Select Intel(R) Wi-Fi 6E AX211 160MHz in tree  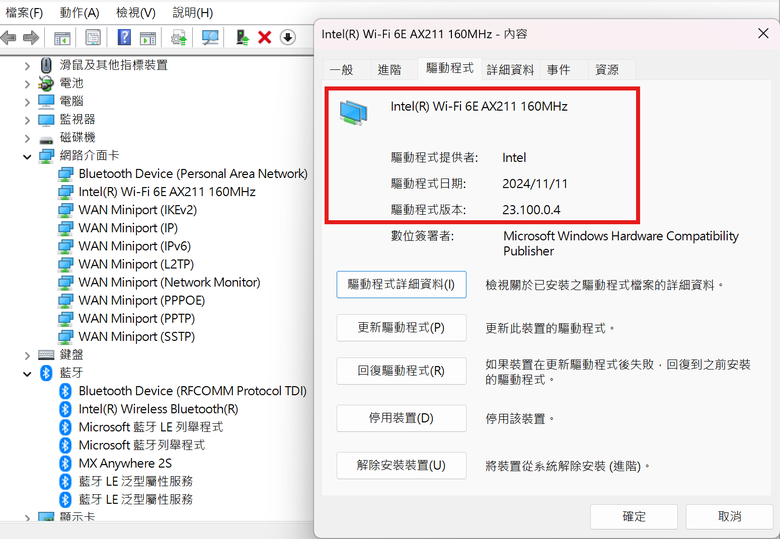coord(167,192)
